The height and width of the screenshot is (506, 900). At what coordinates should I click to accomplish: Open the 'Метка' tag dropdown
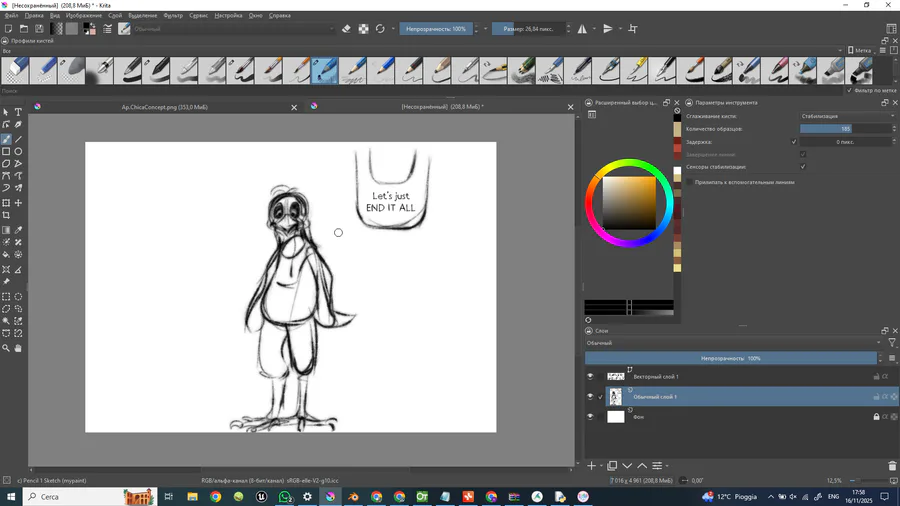[861, 50]
